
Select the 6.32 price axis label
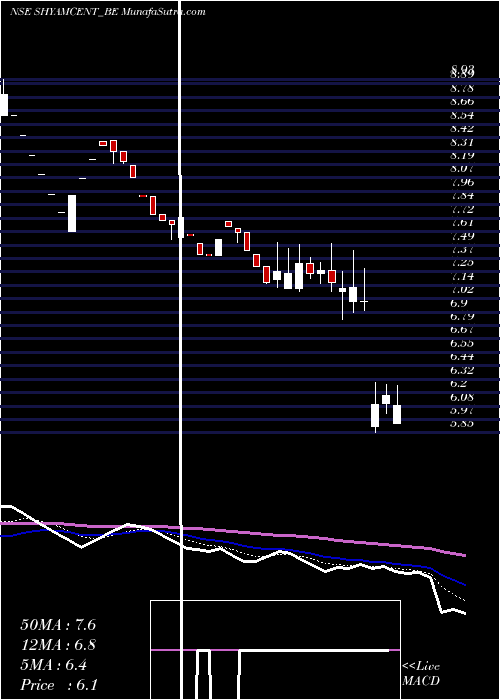coord(462,370)
